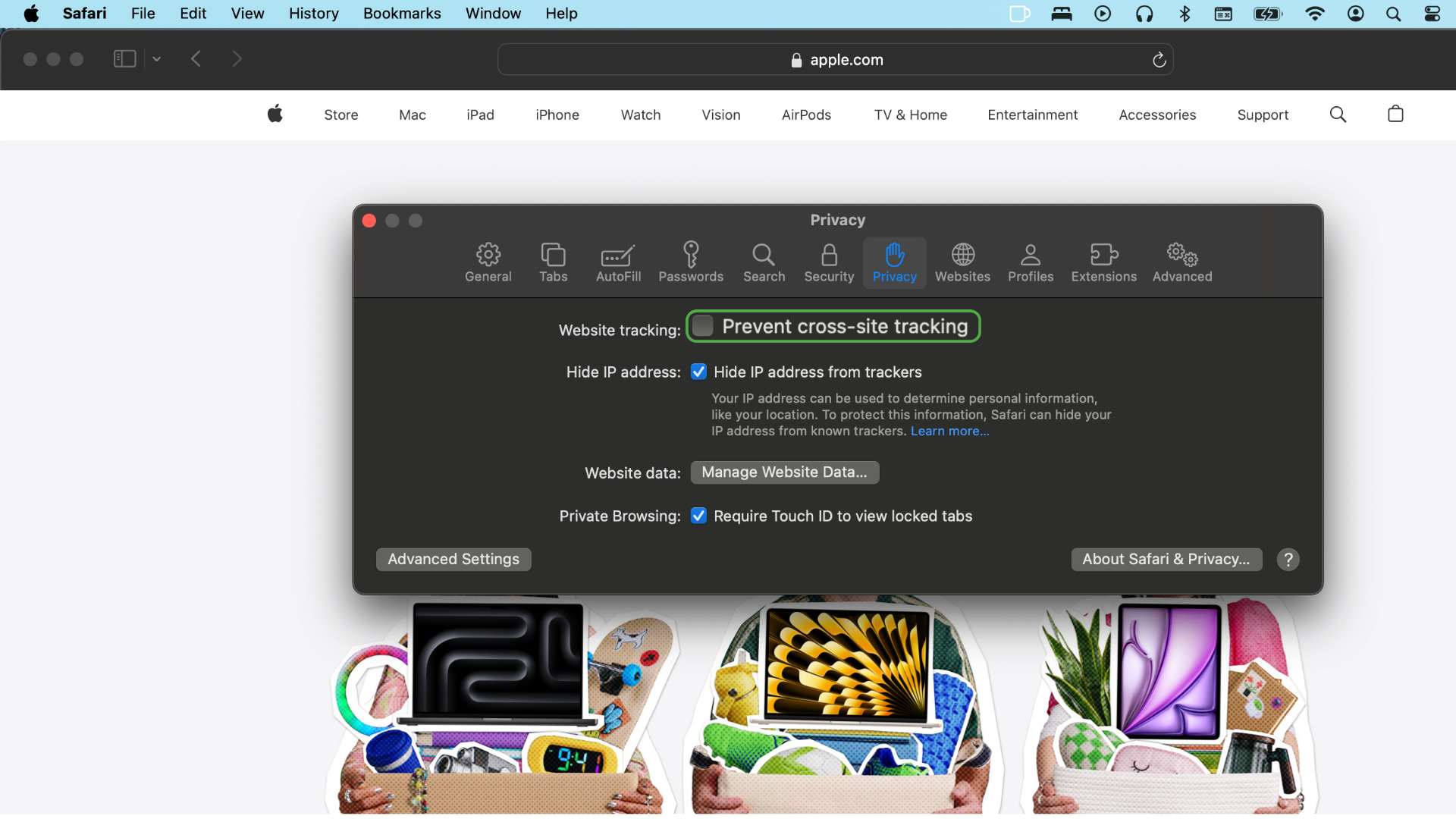1456x819 pixels.
Task: Open the headphones menu bar icon
Action: (x=1144, y=14)
